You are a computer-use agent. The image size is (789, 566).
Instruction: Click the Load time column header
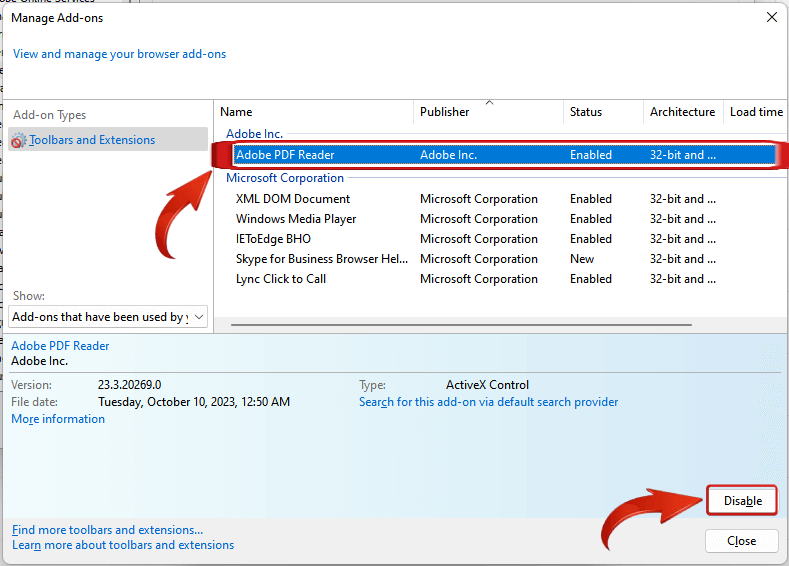[756, 112]
